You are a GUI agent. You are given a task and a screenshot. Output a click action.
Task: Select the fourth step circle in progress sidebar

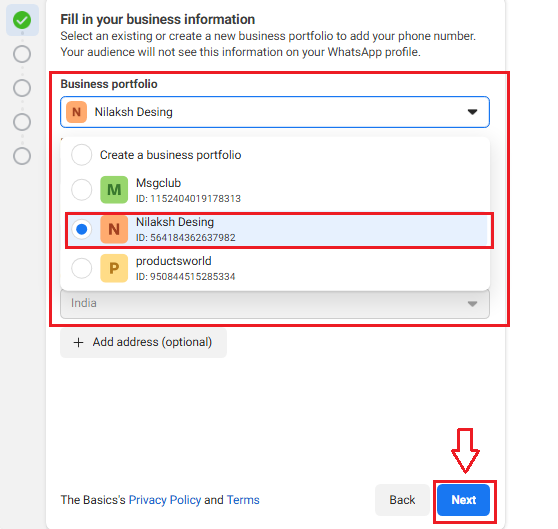22,122
